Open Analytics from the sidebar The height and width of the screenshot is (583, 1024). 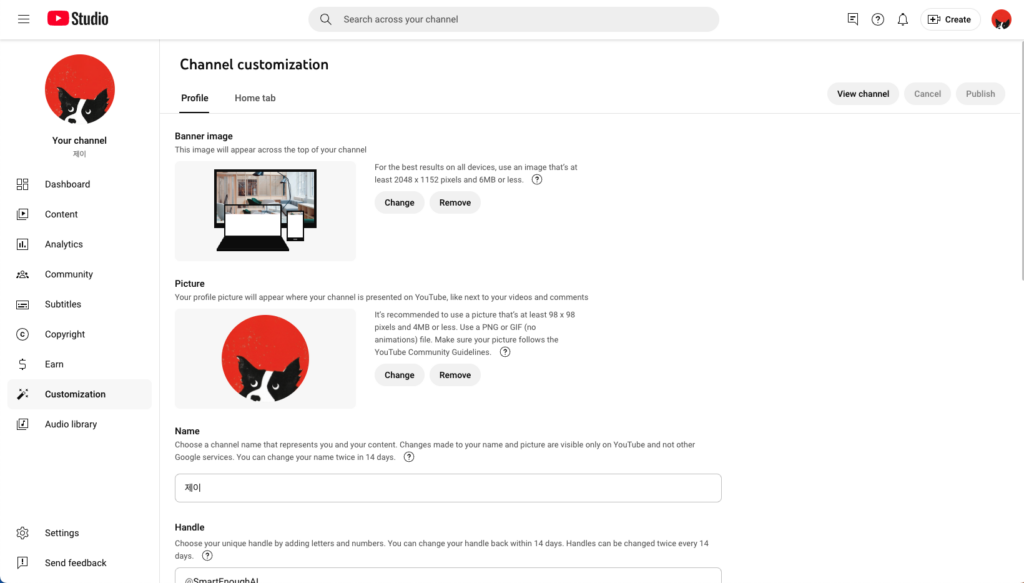click(80, 244)
